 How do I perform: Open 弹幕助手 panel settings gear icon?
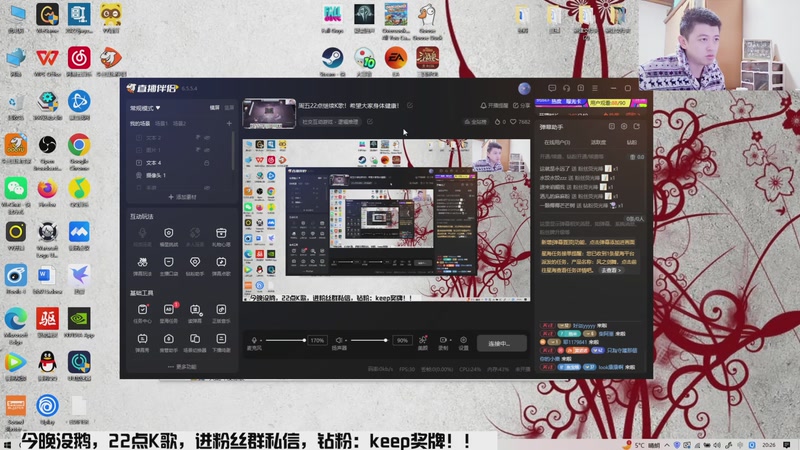tap(624, 127)
